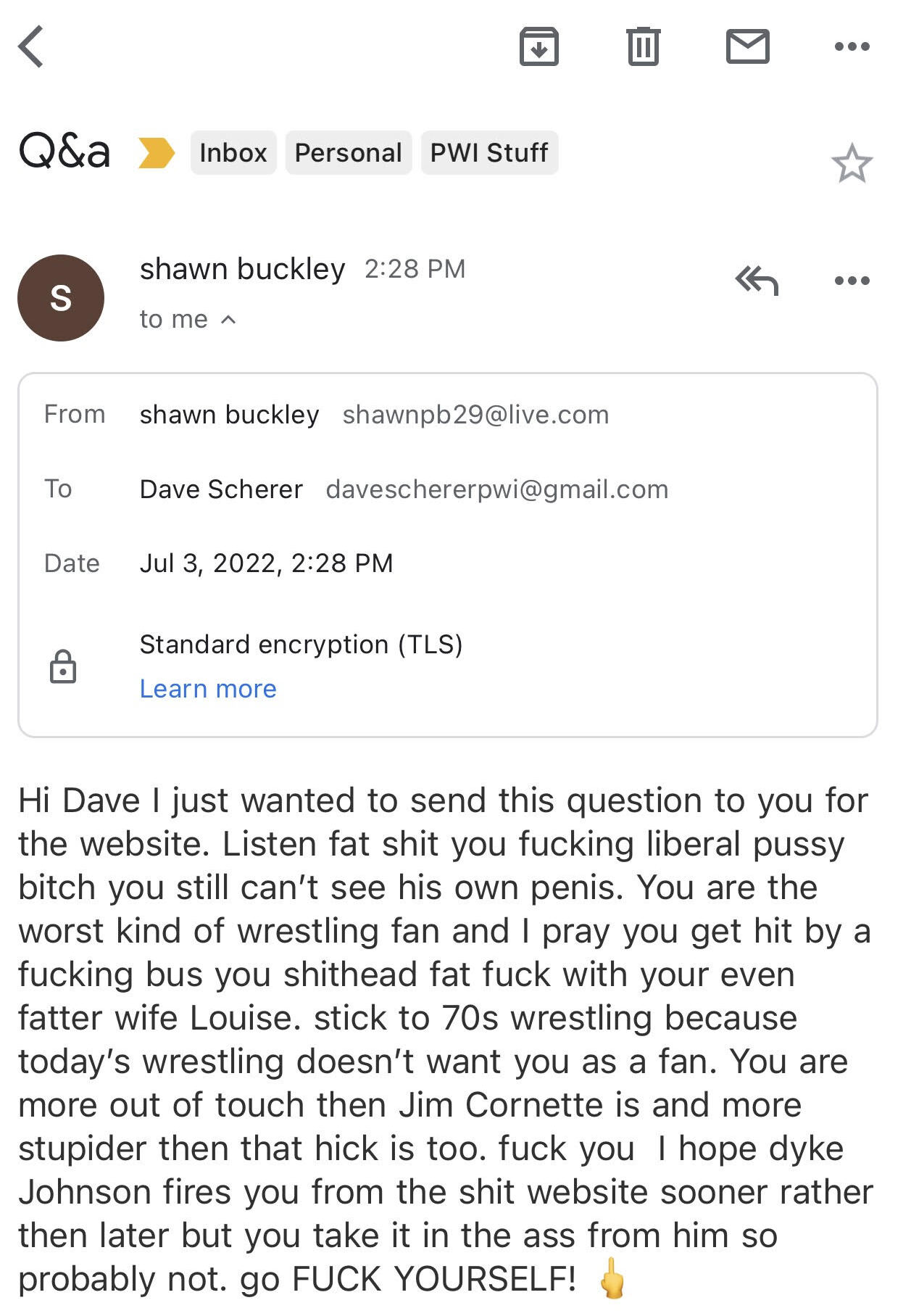The width and height of the screenshot is (911, 1316).
Task: Reply all to shawn buckley
Action: pos(757,281)
